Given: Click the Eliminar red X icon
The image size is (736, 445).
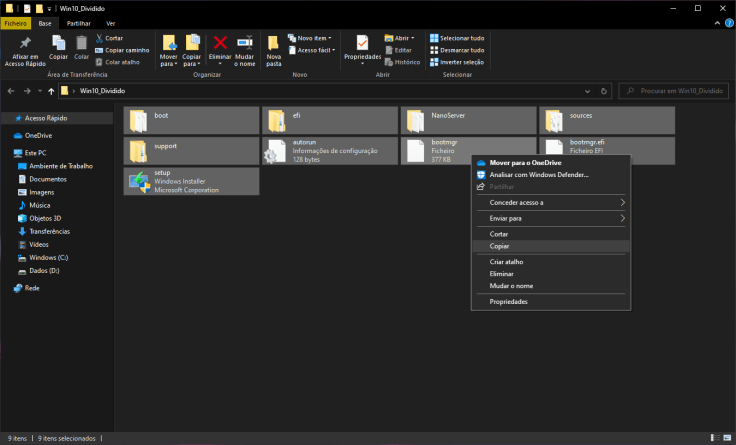Looking at the screenshot, I should 220,42.
